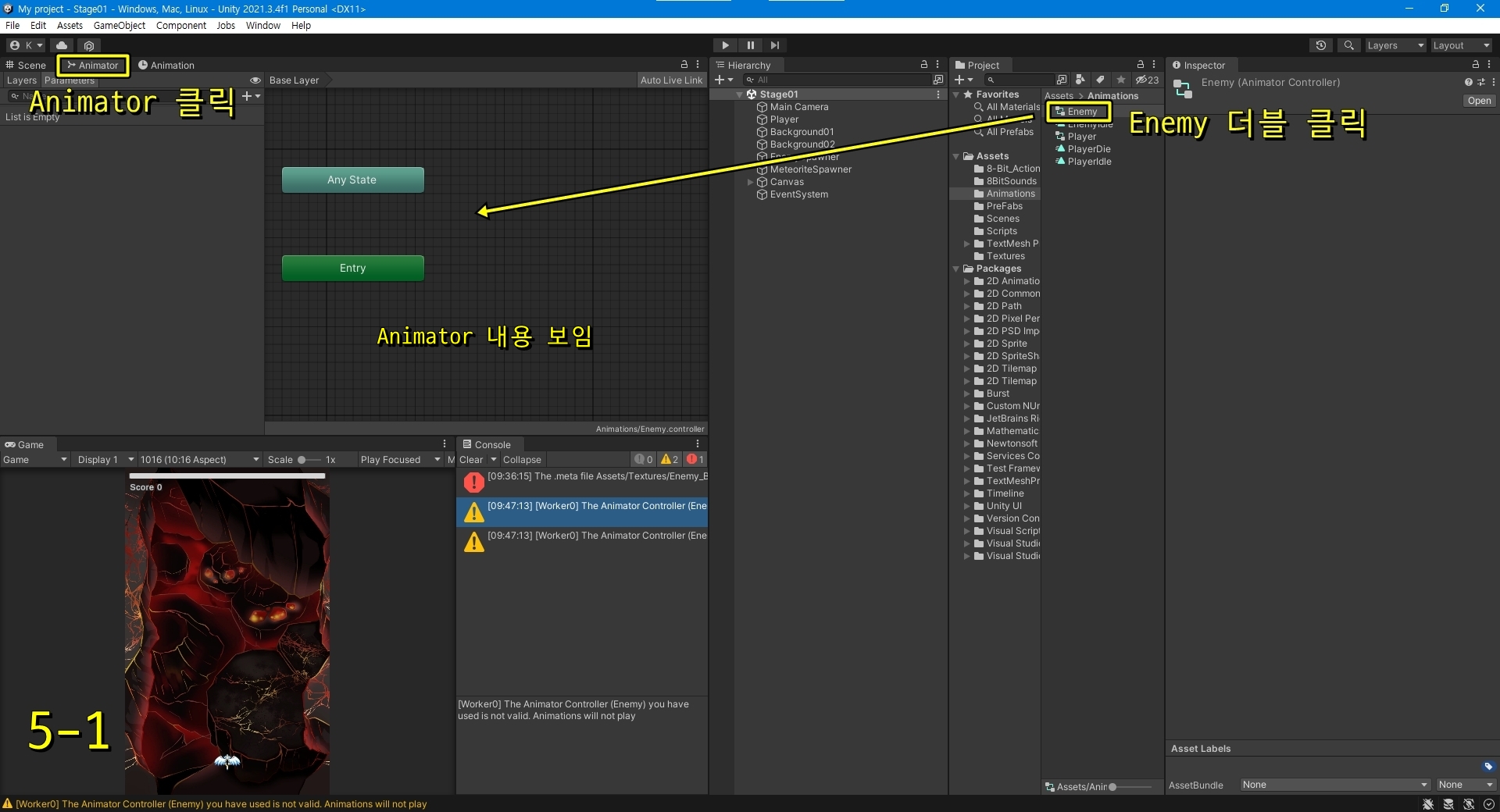Screen dimensions: 1500x812
Task: Toggle Collapse in the Console
Action: [522, 460]
